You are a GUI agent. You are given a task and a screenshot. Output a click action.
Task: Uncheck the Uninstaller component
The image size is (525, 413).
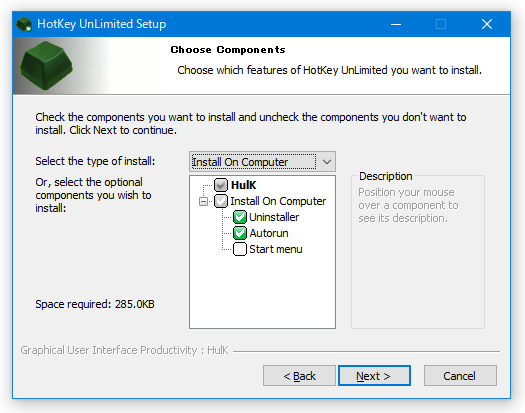click(x=240, y=217)
